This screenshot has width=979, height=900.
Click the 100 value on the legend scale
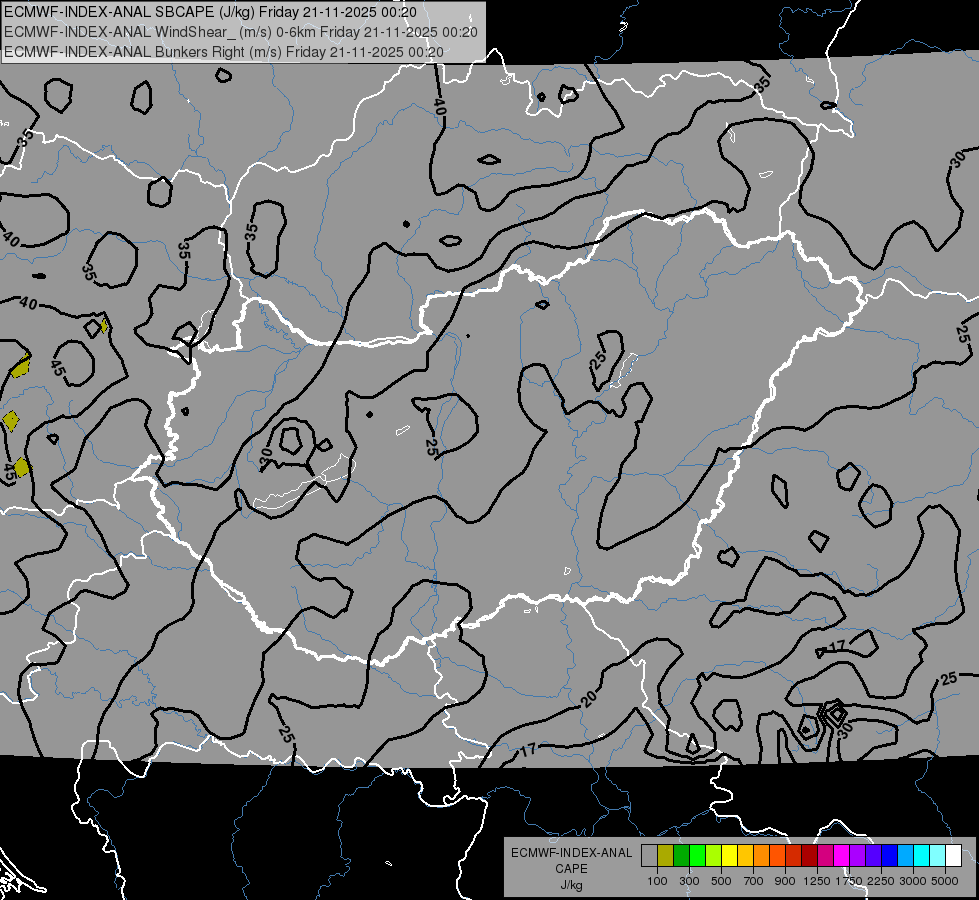pyautogui.click(x=657, y=881)
